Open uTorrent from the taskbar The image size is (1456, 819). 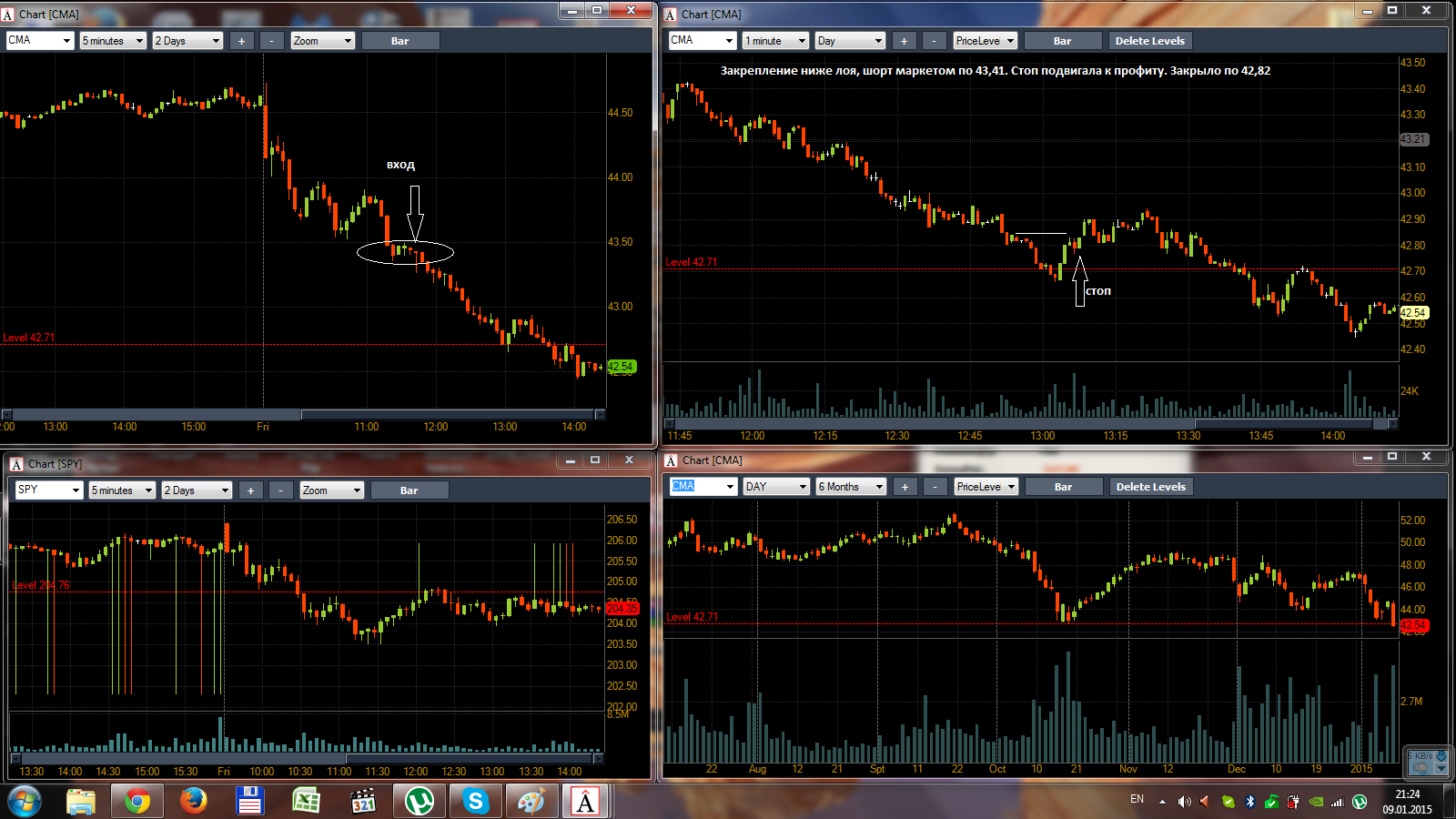pos(420,802)
